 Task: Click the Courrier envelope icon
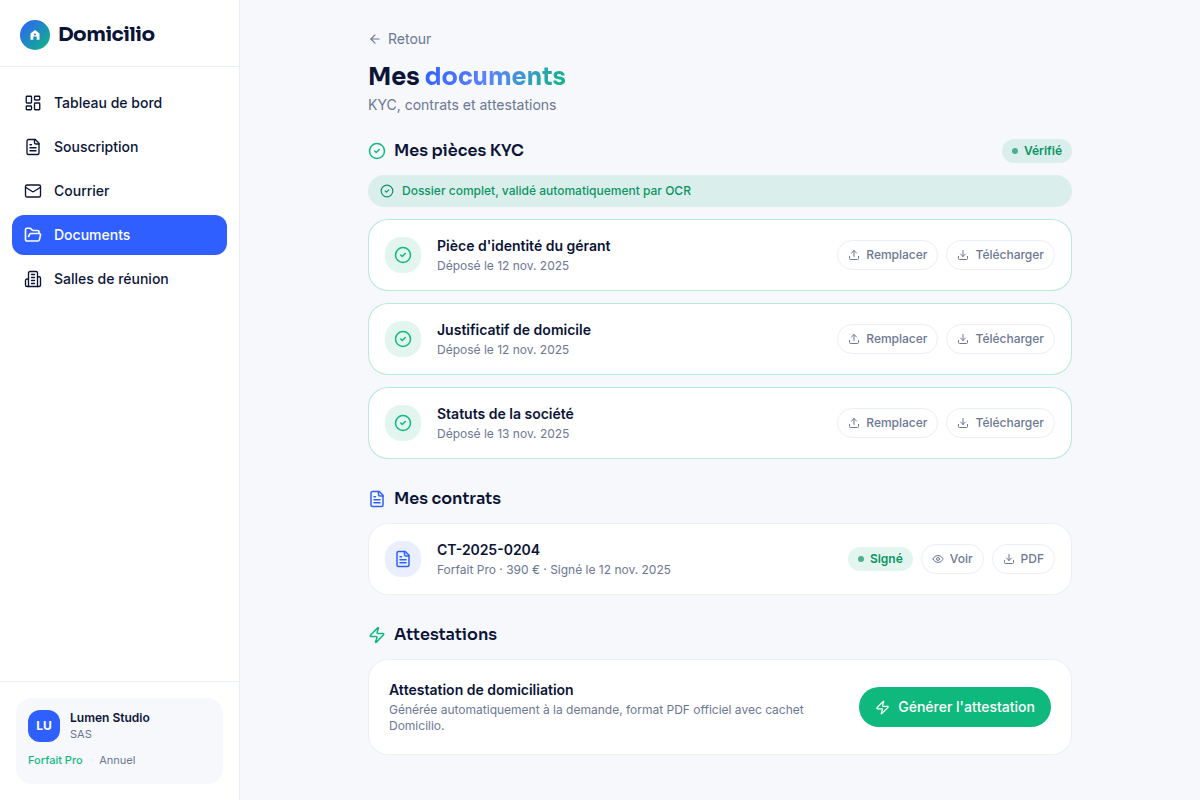pyautogui.click(x=33, y=191)
